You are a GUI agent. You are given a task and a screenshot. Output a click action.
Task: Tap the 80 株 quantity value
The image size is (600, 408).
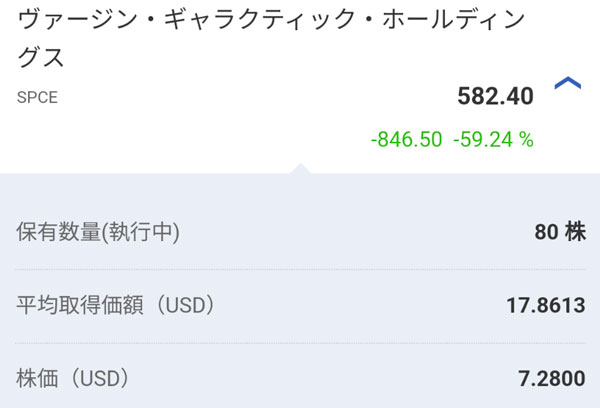pyautogui.click(x=559, y=233)
